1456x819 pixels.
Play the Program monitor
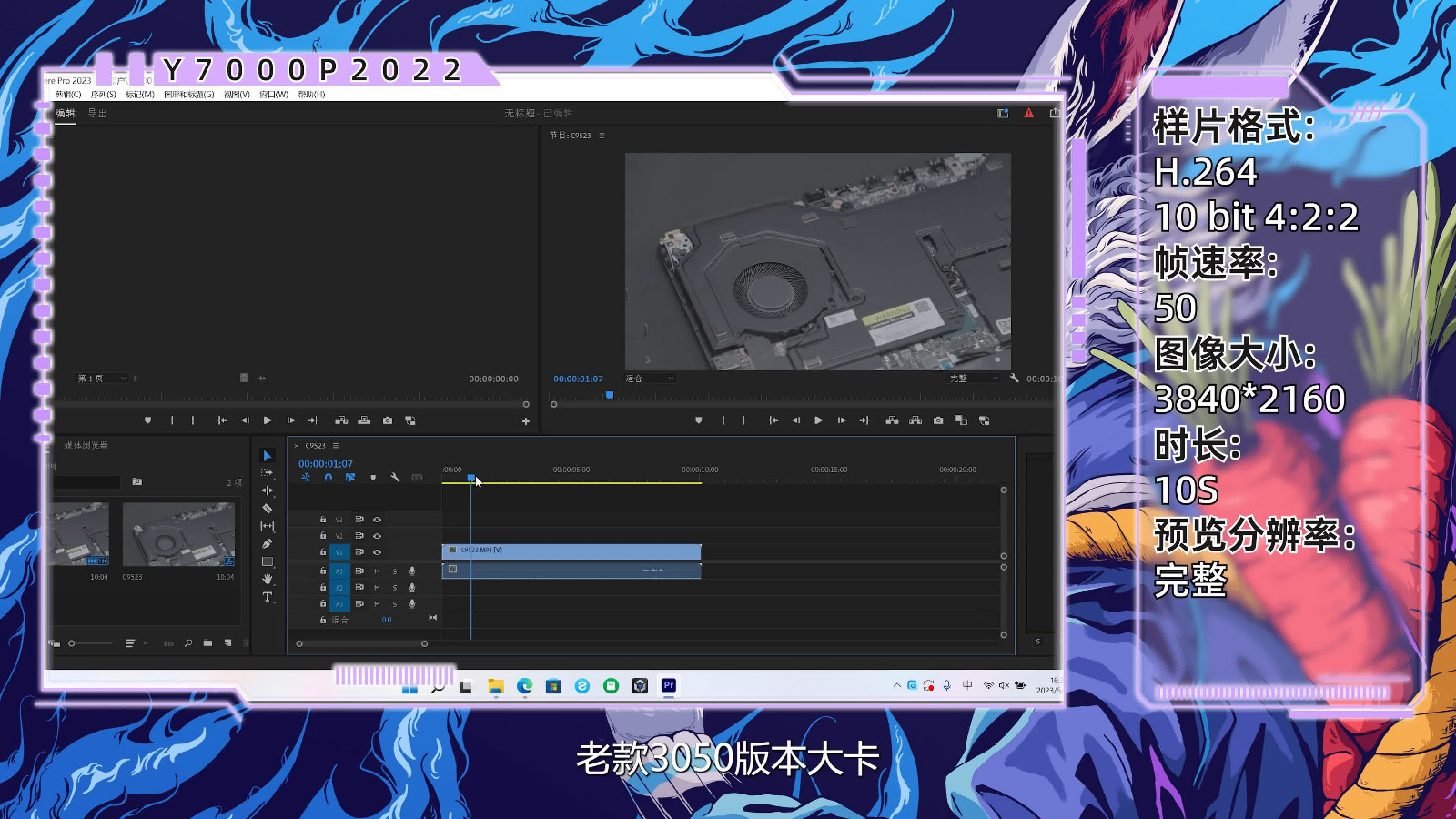818,420
